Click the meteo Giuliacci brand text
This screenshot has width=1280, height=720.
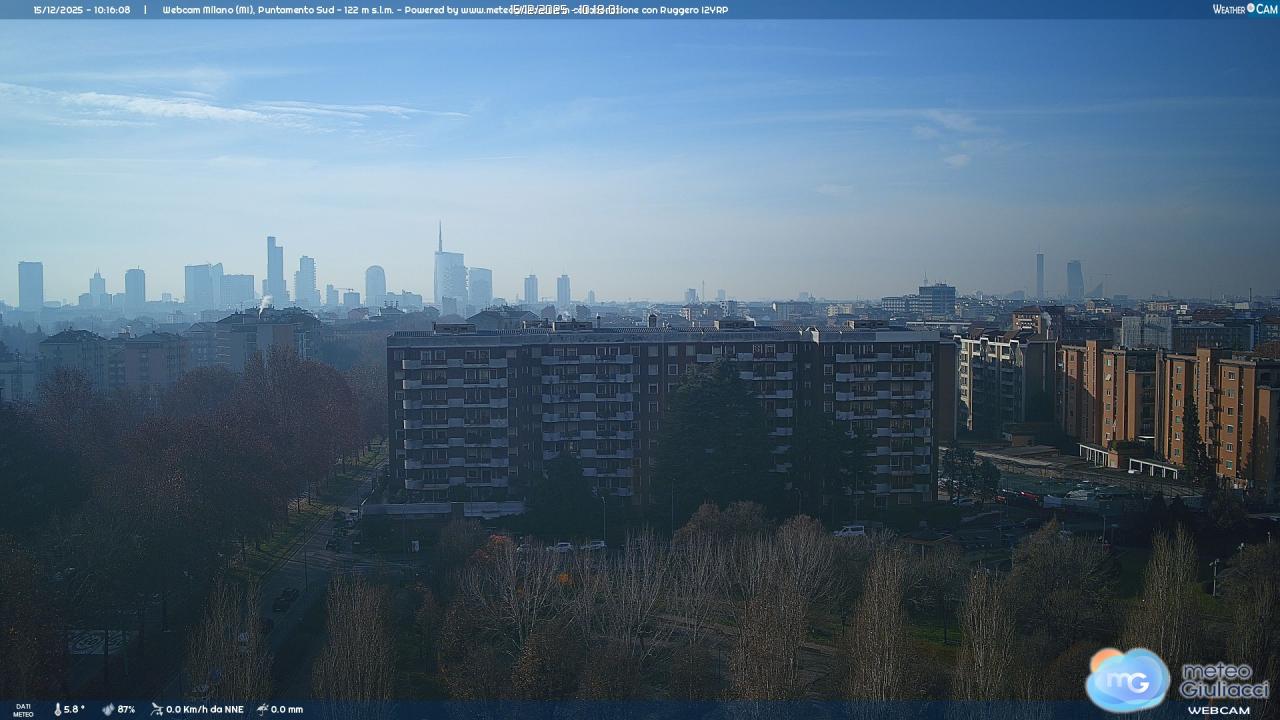[x=1224, y=680]
